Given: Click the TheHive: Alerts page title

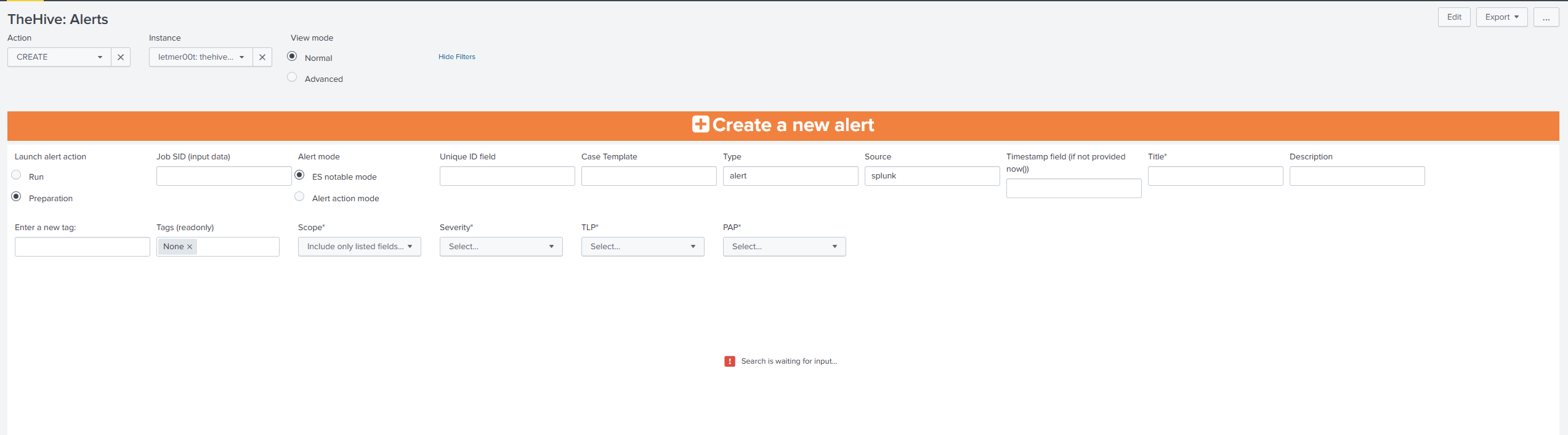Looking at the screenshot, I should (58, 19).
